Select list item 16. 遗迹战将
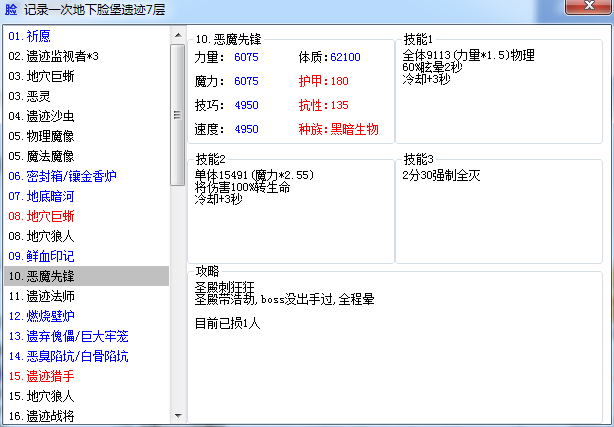Viewport: 614px width, 427px height. point(87,416)
